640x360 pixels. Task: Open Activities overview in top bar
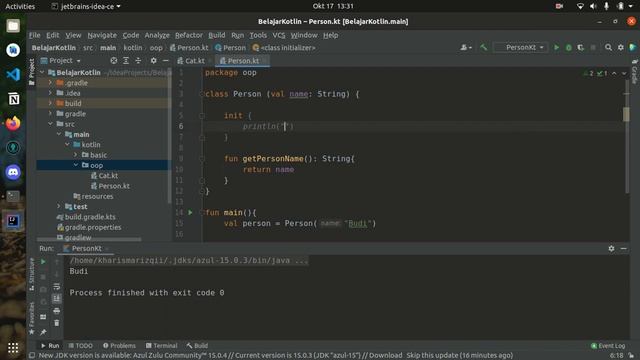point(20,6)
